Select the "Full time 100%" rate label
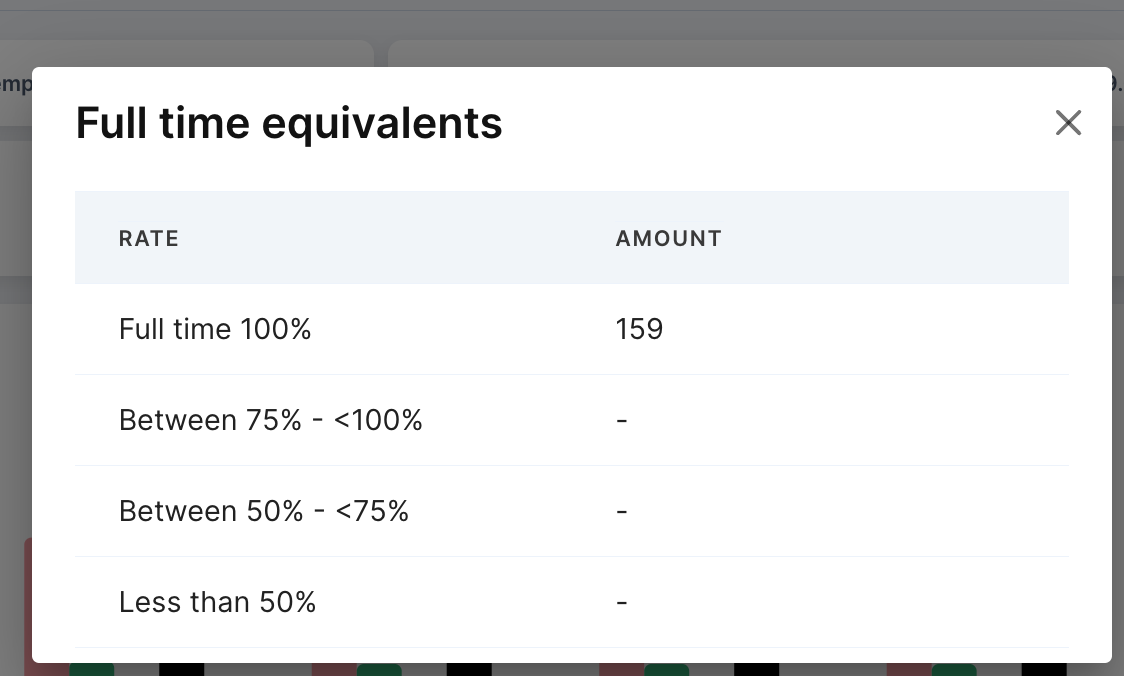 point(215,329)
